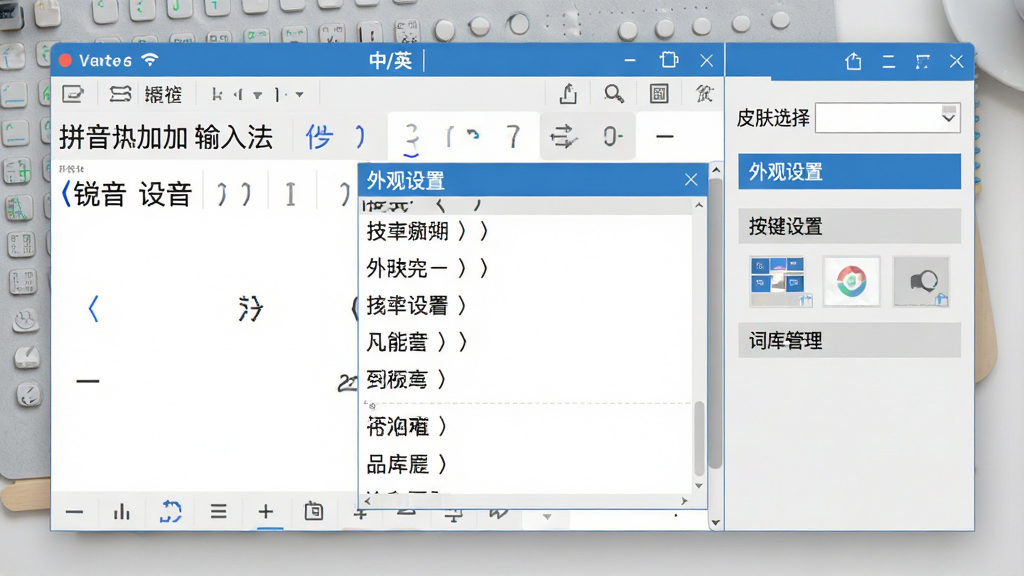Click the share upload icon in toolbar
This screenshot has height=576, width=1024.
point(568,94)
